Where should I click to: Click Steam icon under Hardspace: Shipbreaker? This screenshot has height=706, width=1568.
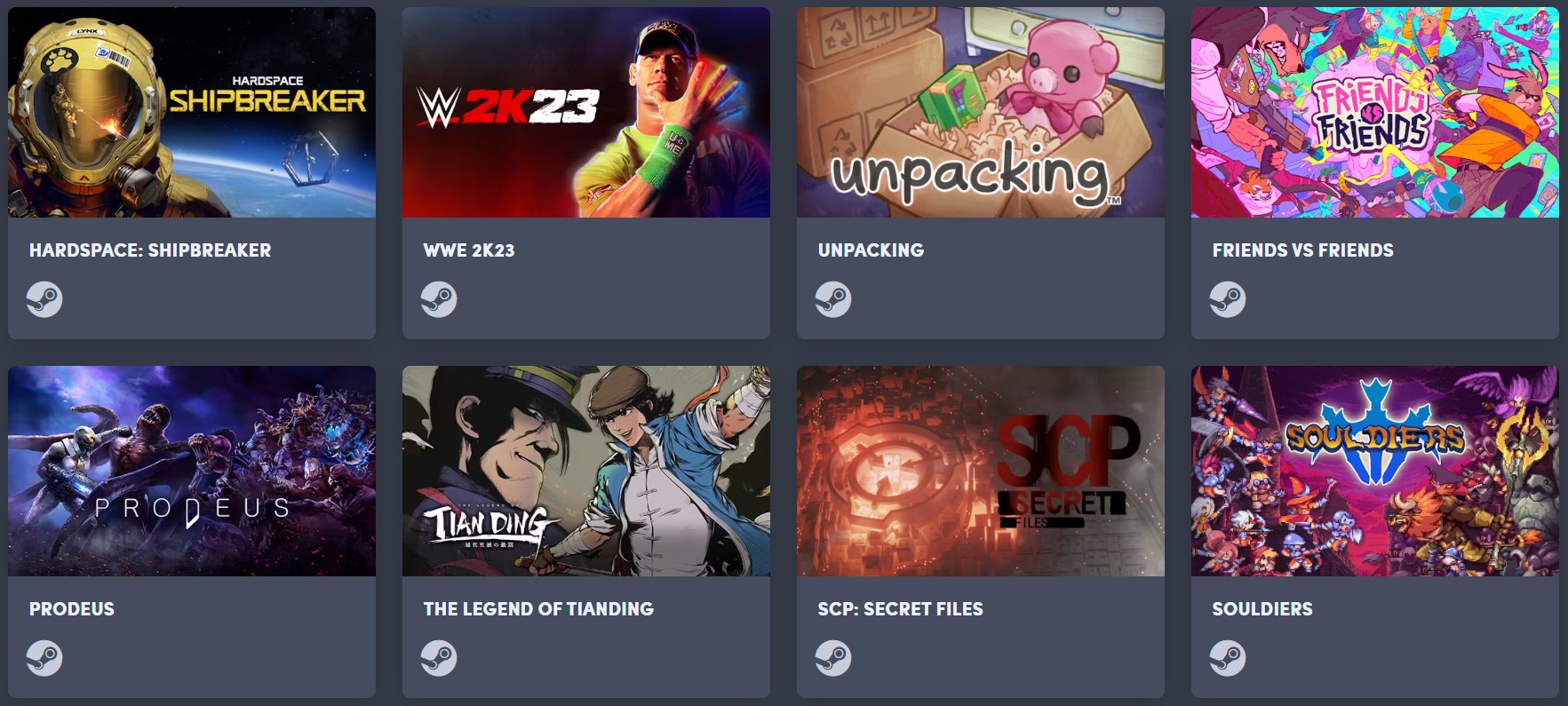(x=44, y=299)
